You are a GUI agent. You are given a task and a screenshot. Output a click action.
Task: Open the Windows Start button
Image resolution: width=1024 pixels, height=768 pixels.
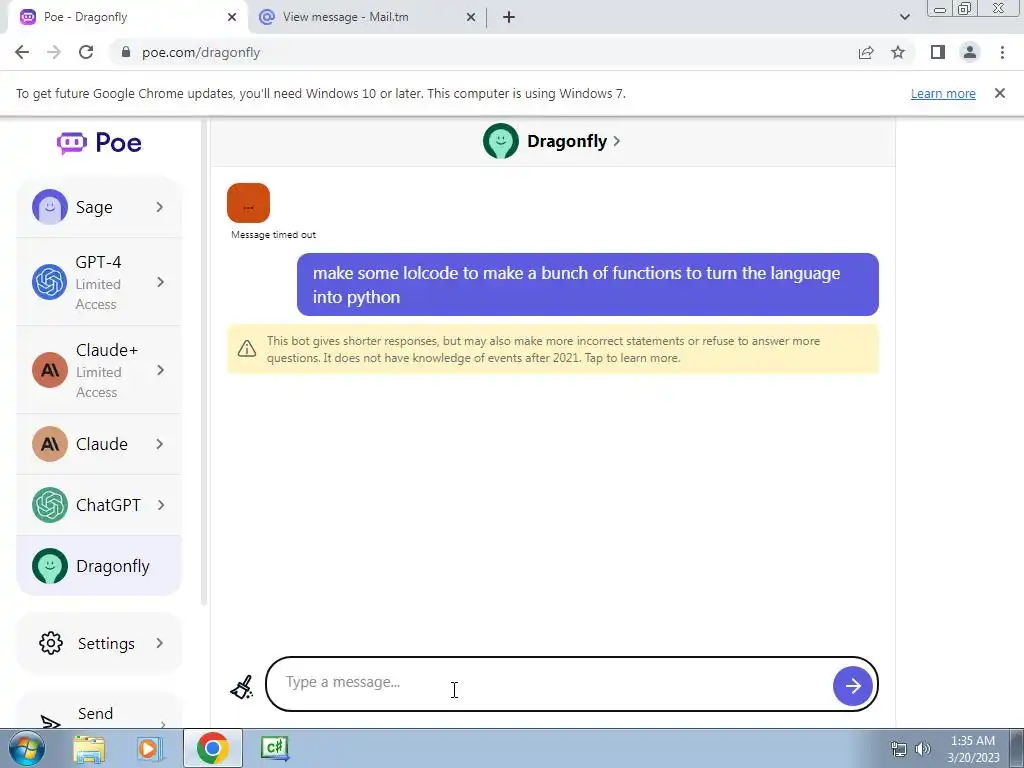point(26,748)
